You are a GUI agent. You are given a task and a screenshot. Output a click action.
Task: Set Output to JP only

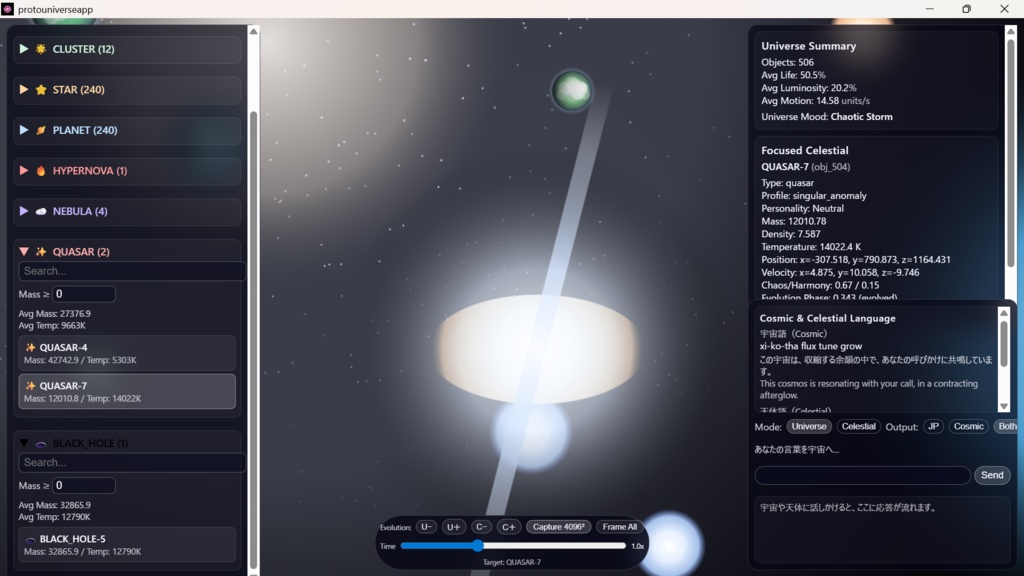point(935,426)
